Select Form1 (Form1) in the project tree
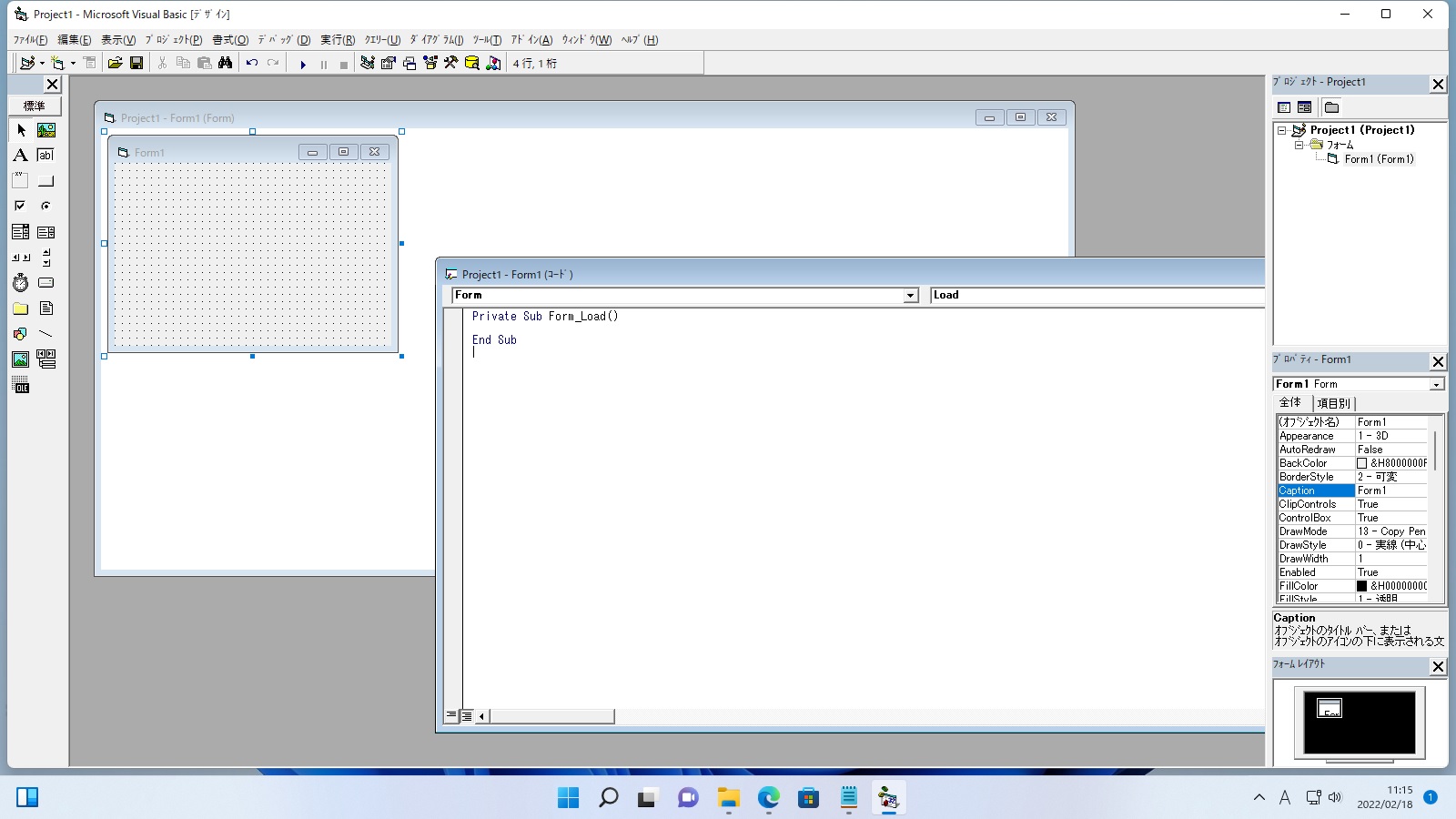1456x819 pixels. click(1379, 159)
